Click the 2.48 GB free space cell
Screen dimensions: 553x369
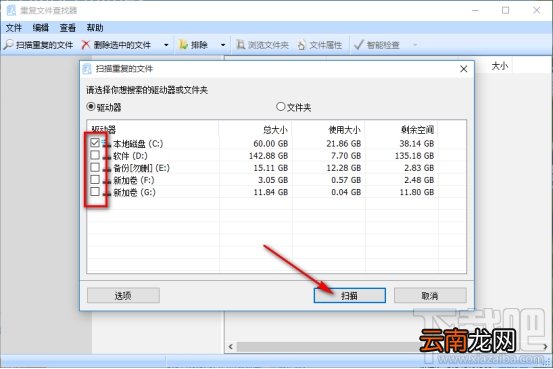(419, 180)
